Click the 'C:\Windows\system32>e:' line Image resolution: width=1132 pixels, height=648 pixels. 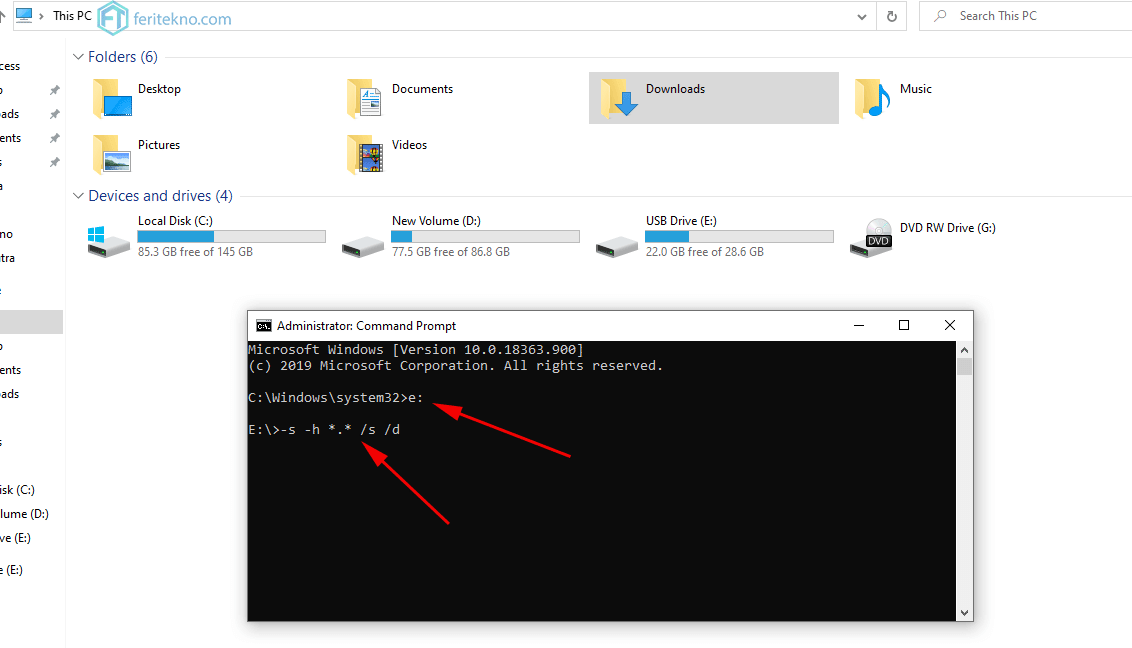pyautogui.click(x=336, y=398)
